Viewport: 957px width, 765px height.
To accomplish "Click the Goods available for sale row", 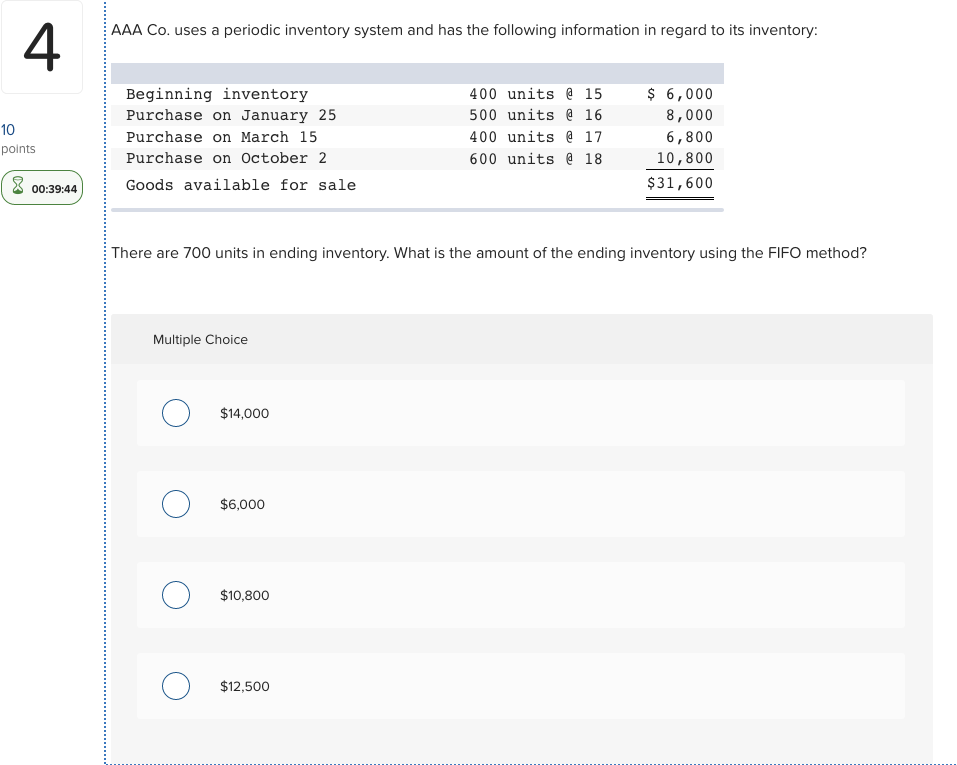I will pos(240,184).
